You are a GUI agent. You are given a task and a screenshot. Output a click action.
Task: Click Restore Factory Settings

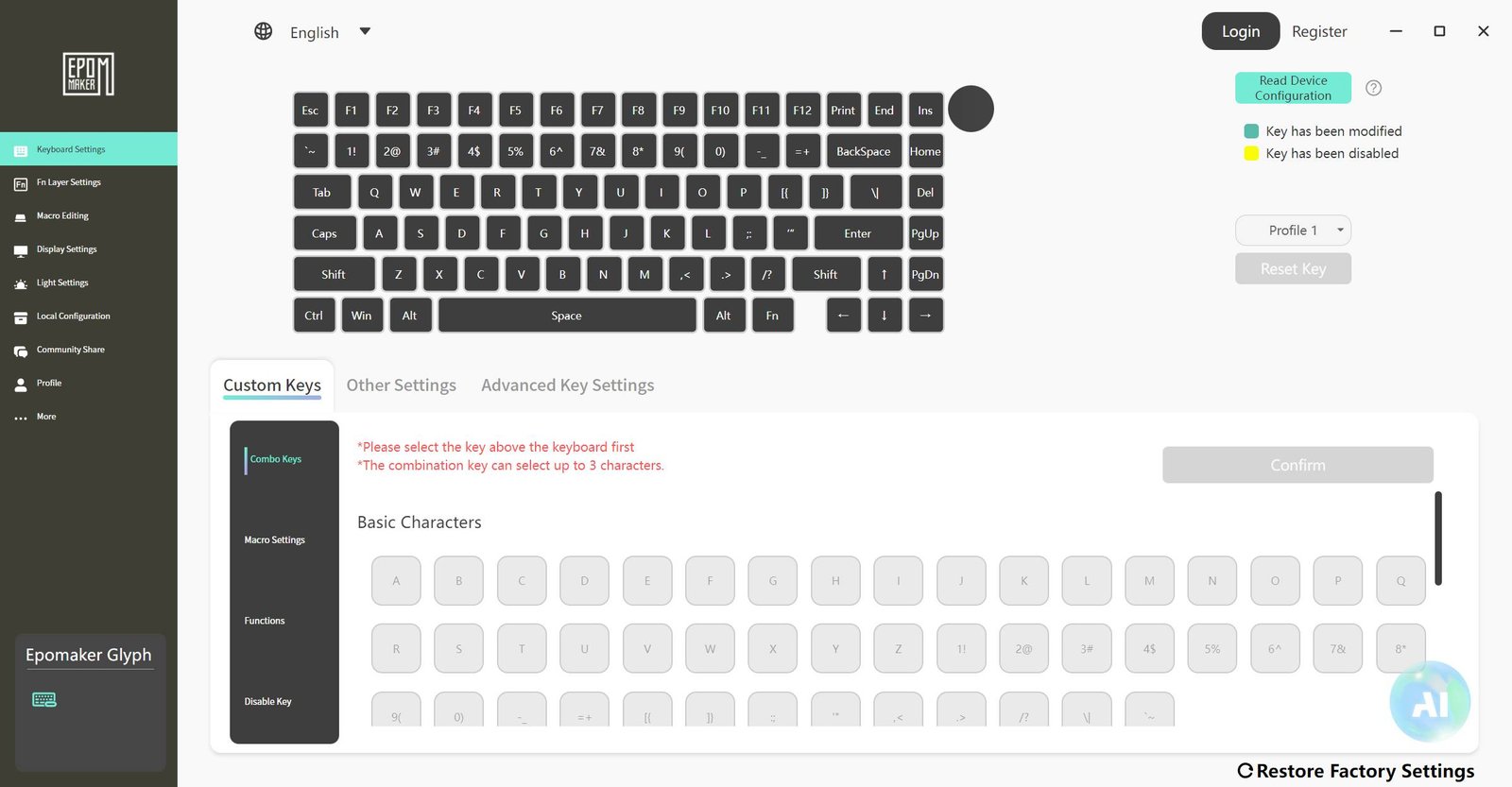point(1356,771)
